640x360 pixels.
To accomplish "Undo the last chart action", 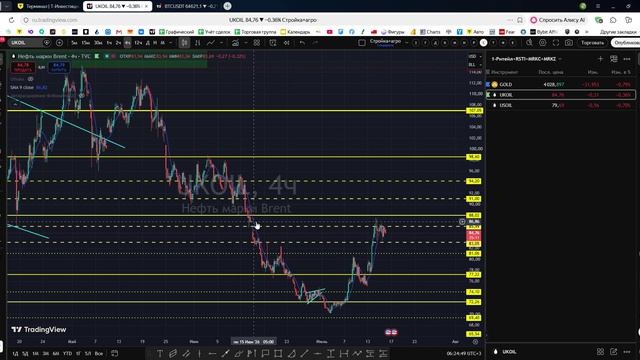I will coord(302,43).
